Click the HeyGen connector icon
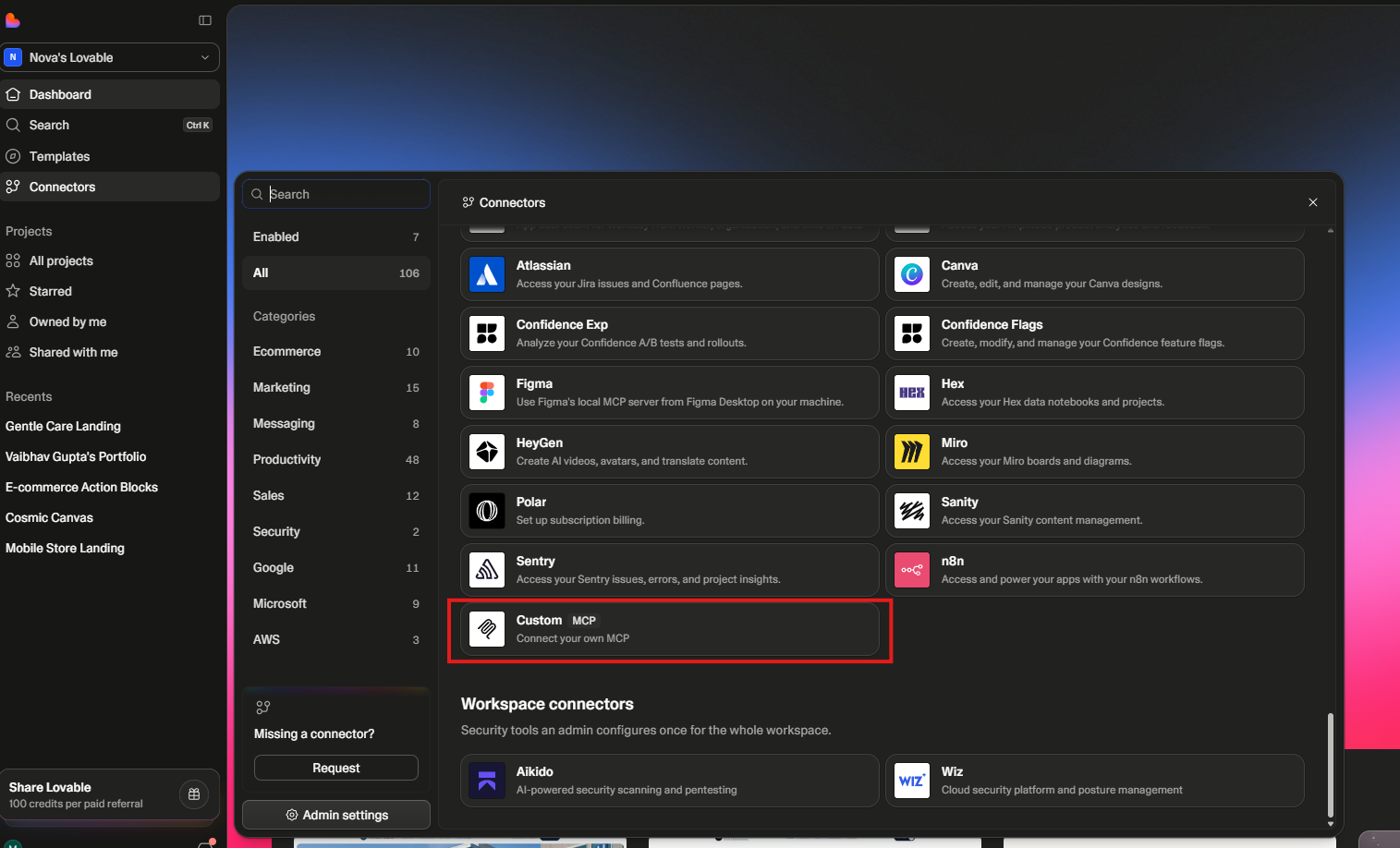1400x848 pixels. 487,452
